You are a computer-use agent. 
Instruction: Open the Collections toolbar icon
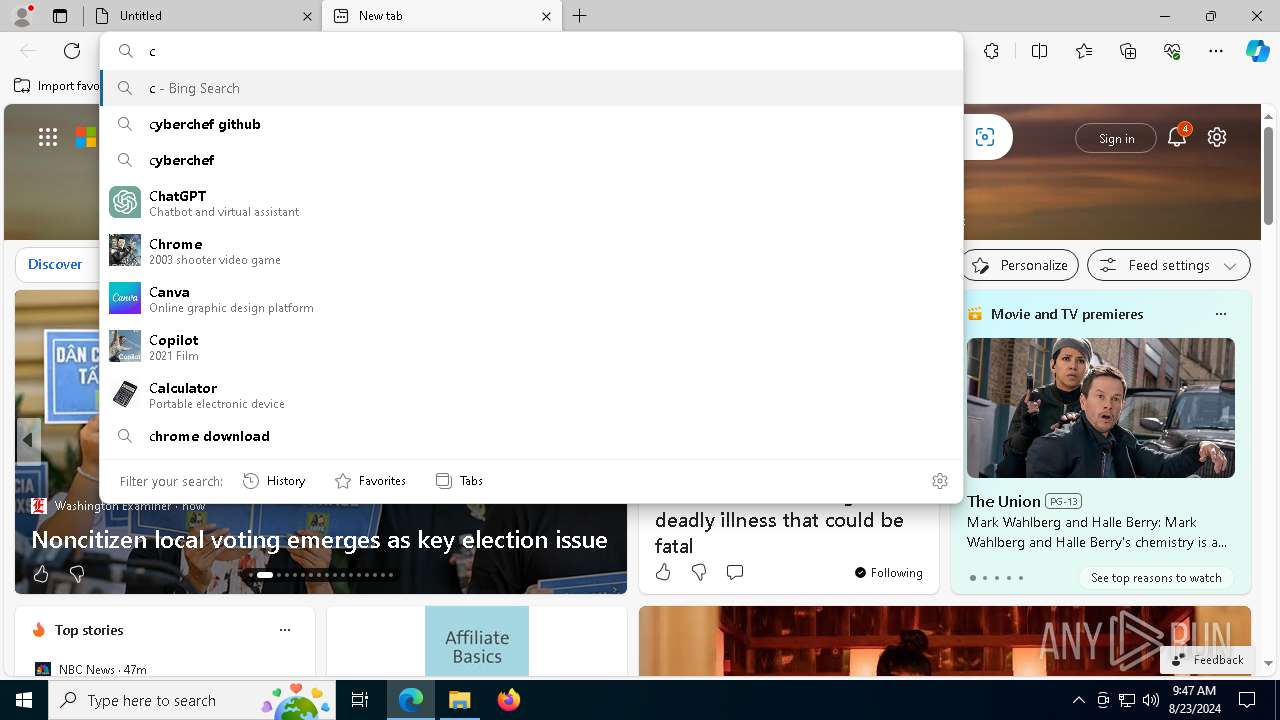pyautogui.click(x=1128, y=51)
